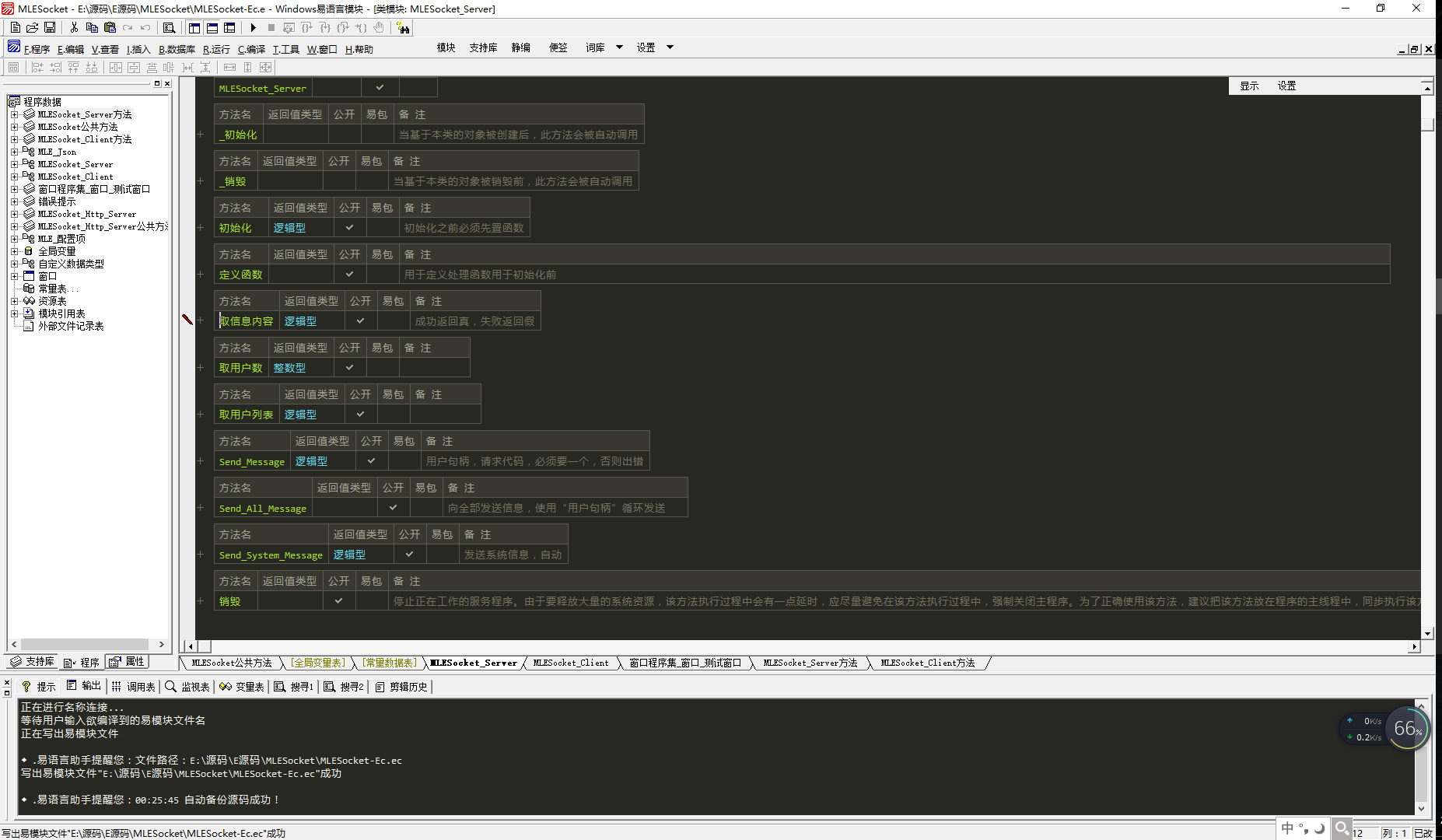Click the blue E-language application icon

click(x=13, y=47)
